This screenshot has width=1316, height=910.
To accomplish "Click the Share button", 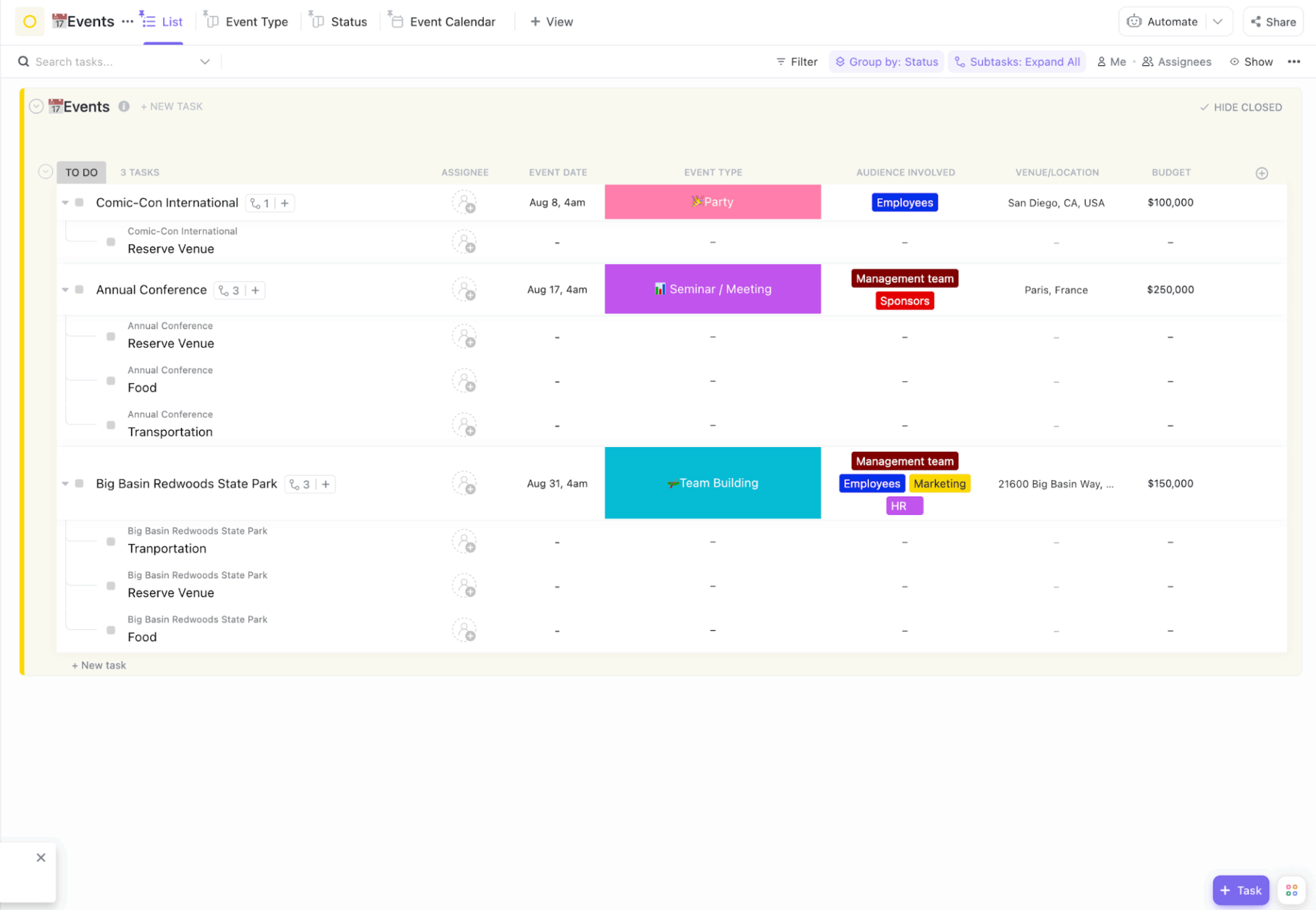I will pos(1272,21).
